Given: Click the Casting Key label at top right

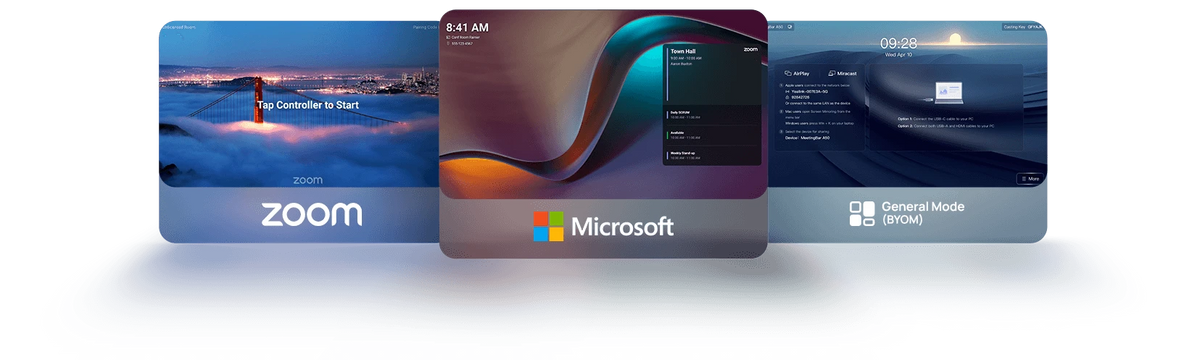Looking at the screenshot, I should pyautogui.click(x=1022, y=27).
